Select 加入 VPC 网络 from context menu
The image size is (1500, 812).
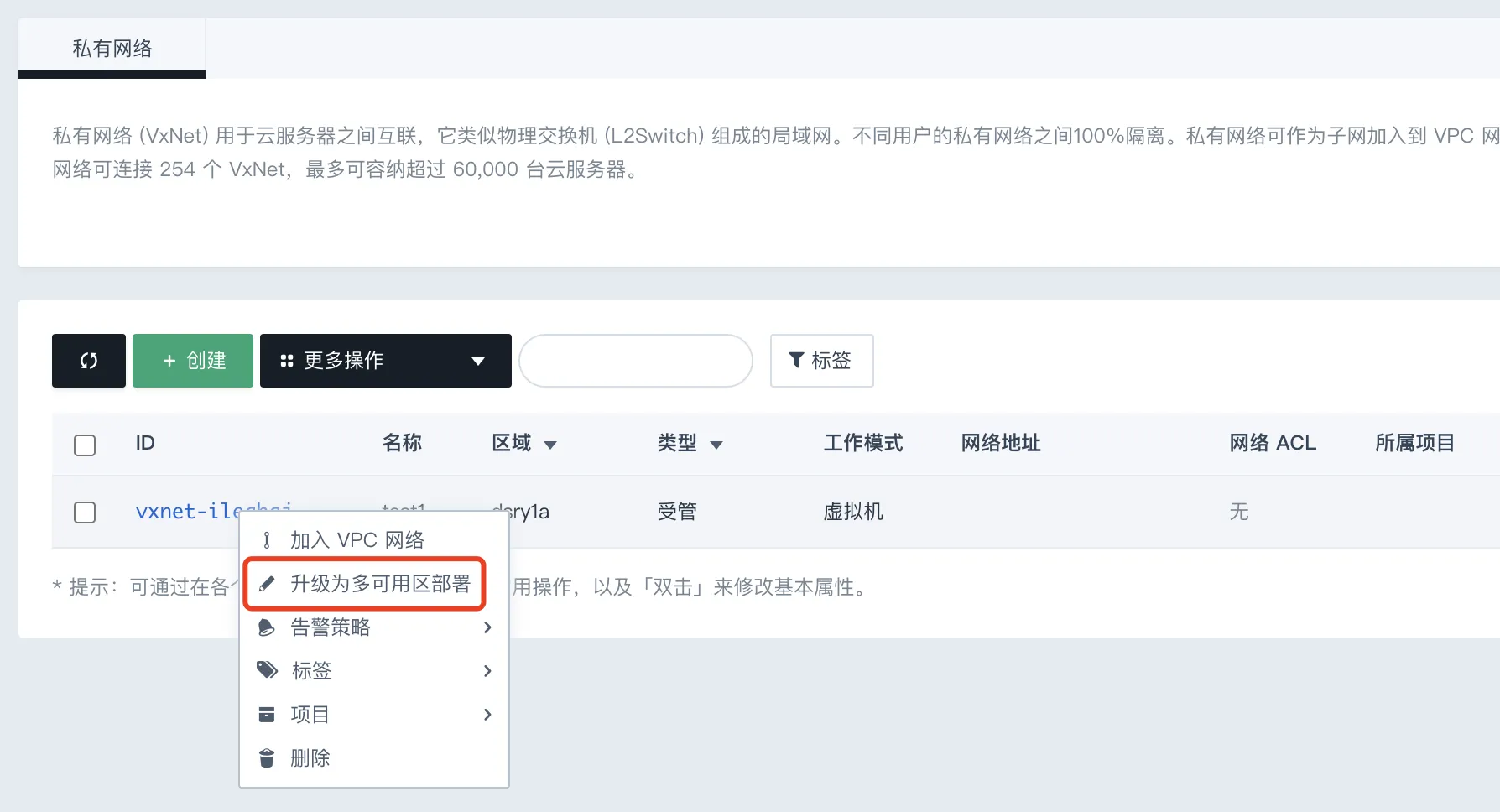[357, 539]
